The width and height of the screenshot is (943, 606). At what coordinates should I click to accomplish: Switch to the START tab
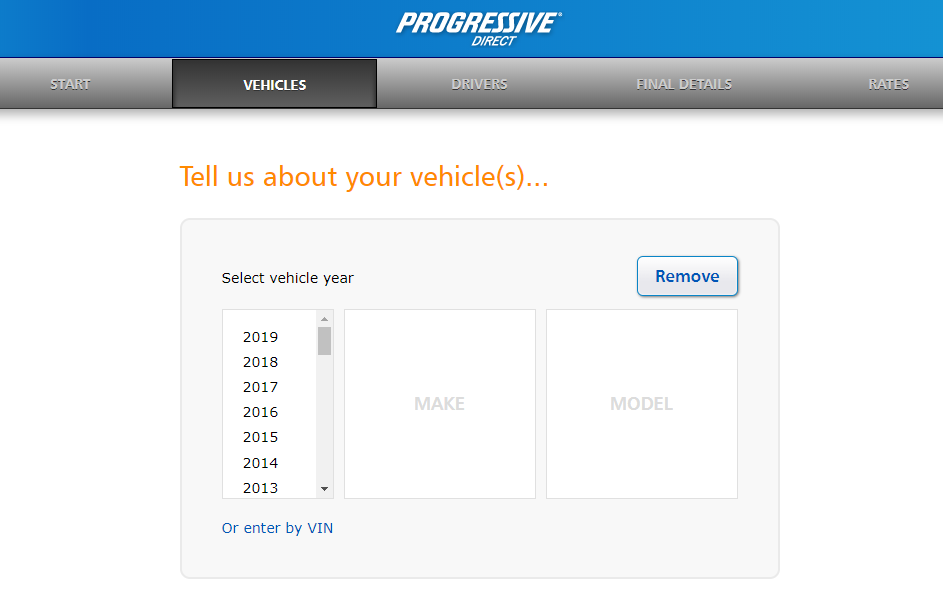click(x=69, y=83)
